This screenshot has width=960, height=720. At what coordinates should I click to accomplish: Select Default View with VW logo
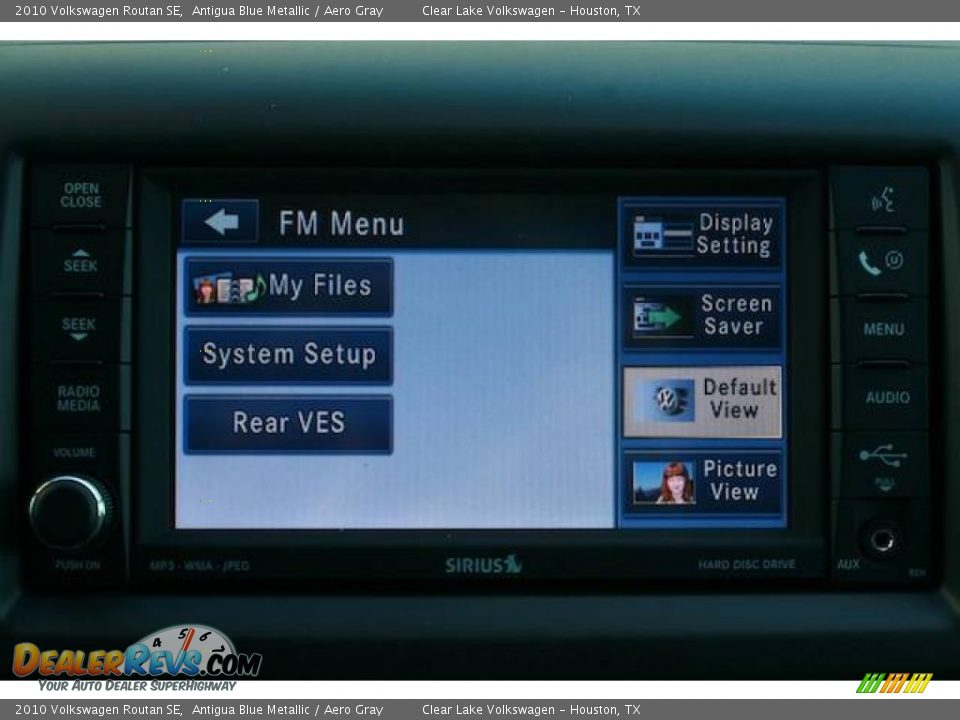(x=702, y=400)
